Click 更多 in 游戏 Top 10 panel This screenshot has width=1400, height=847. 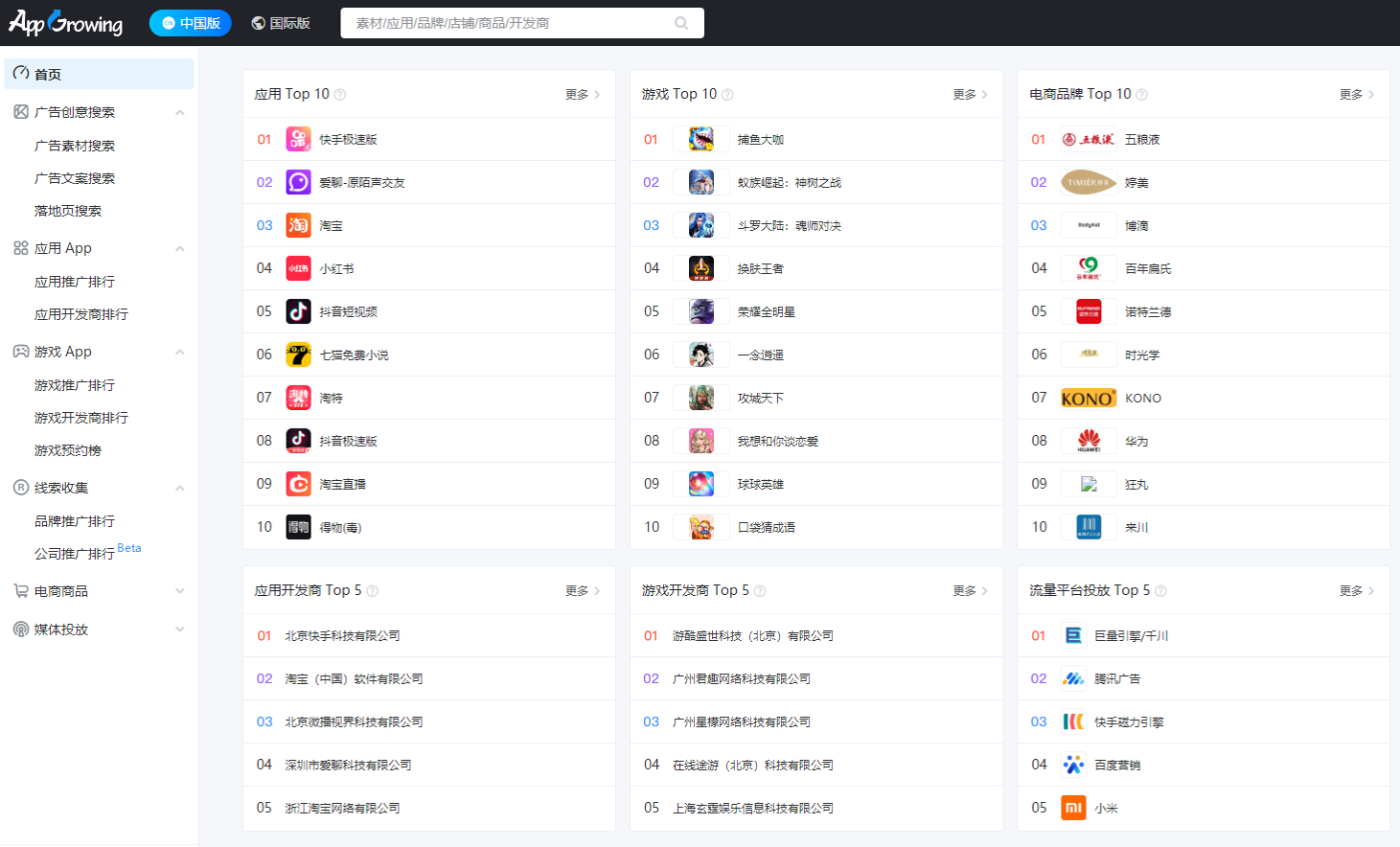click(x=970, y=94)
